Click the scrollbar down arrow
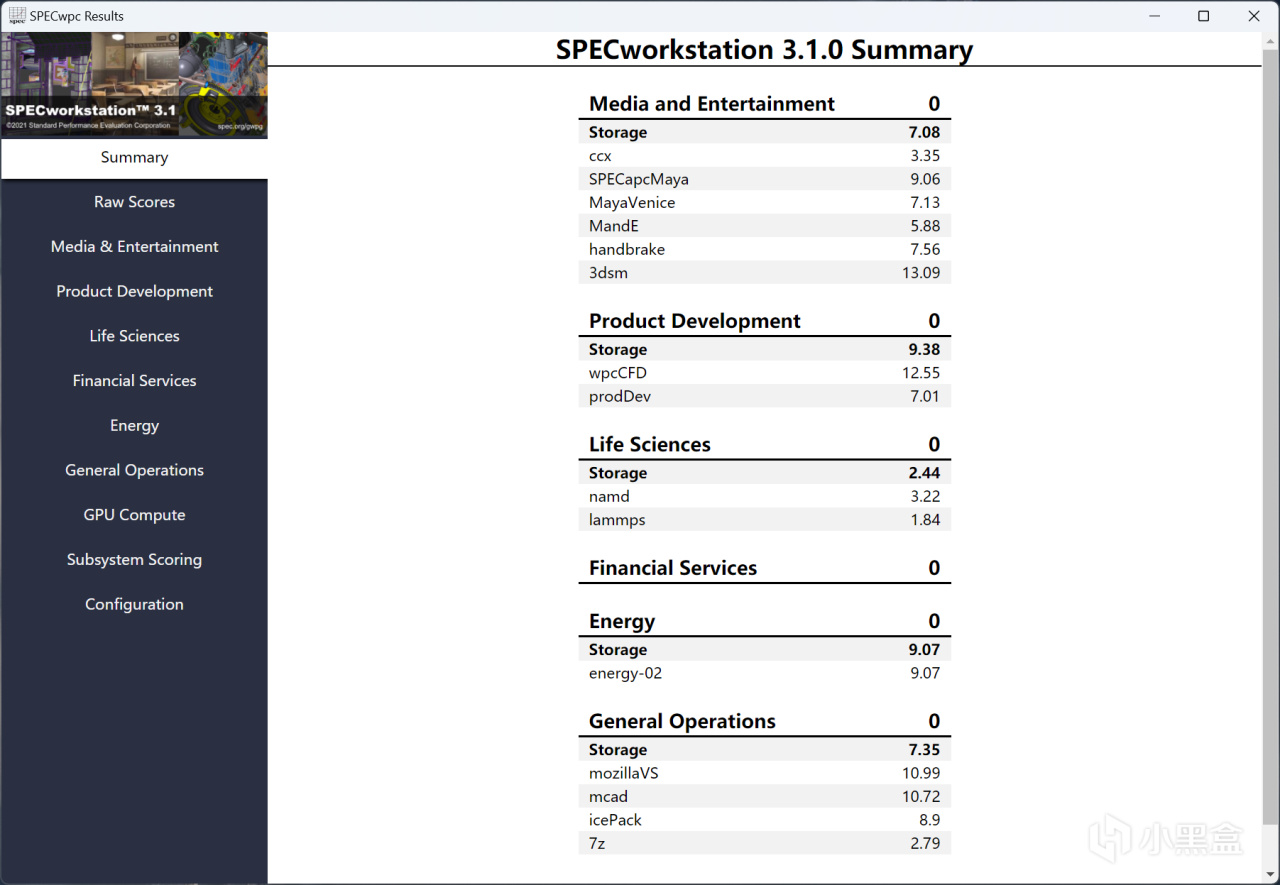This screenshot has width=1280, height=885. (x=1270, y=875)
